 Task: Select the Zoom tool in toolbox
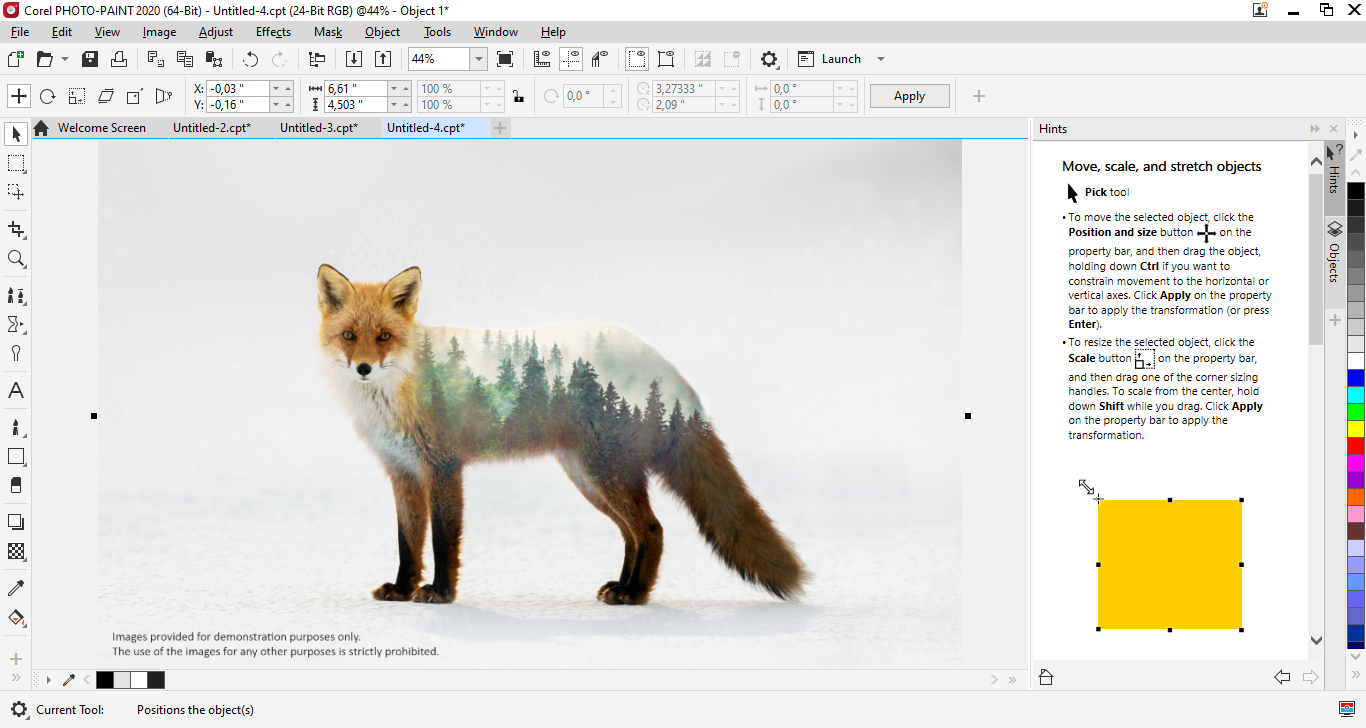coord(16,259)
